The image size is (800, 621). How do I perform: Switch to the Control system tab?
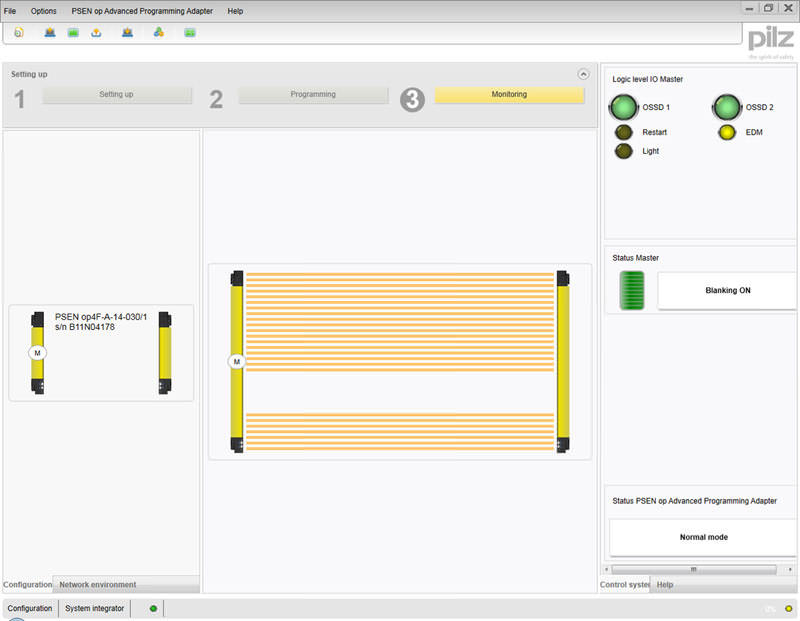pyautogui.click(x=625, y=585)
